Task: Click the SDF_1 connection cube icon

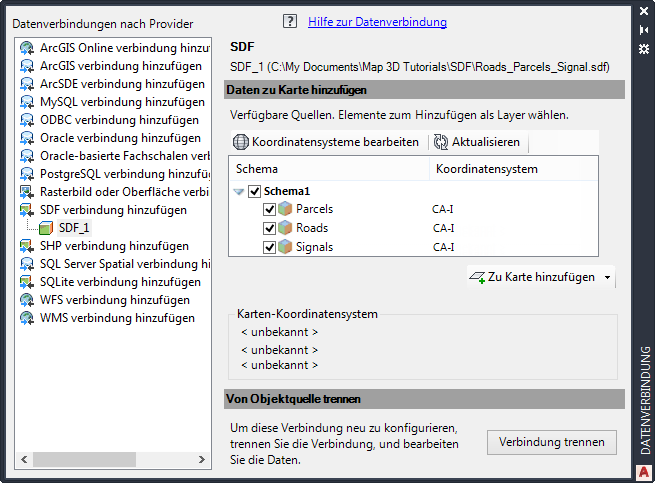Action: click(46, 228)
